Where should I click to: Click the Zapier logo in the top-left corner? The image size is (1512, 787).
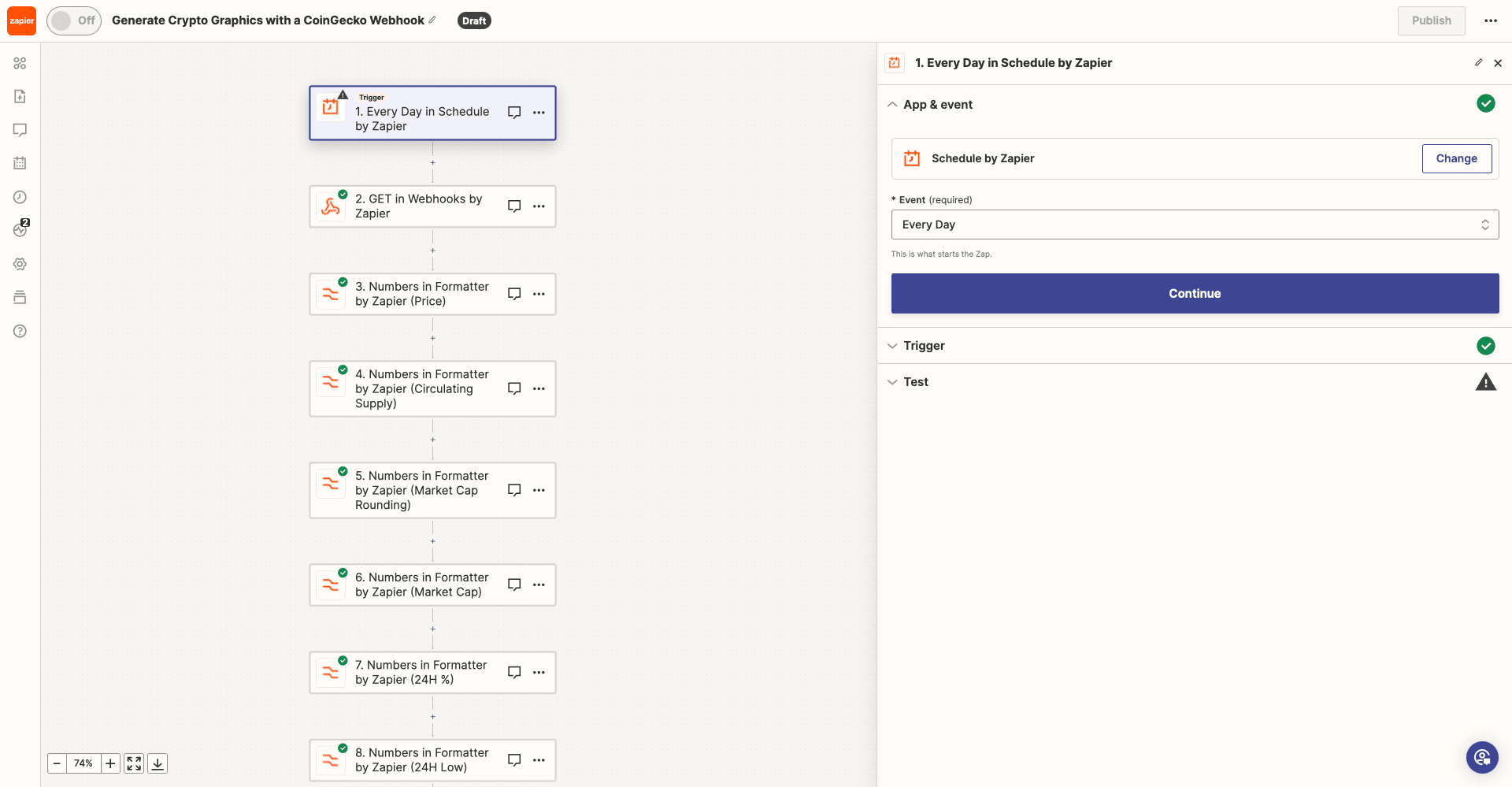pyautogui.click(x=21, y=20)
